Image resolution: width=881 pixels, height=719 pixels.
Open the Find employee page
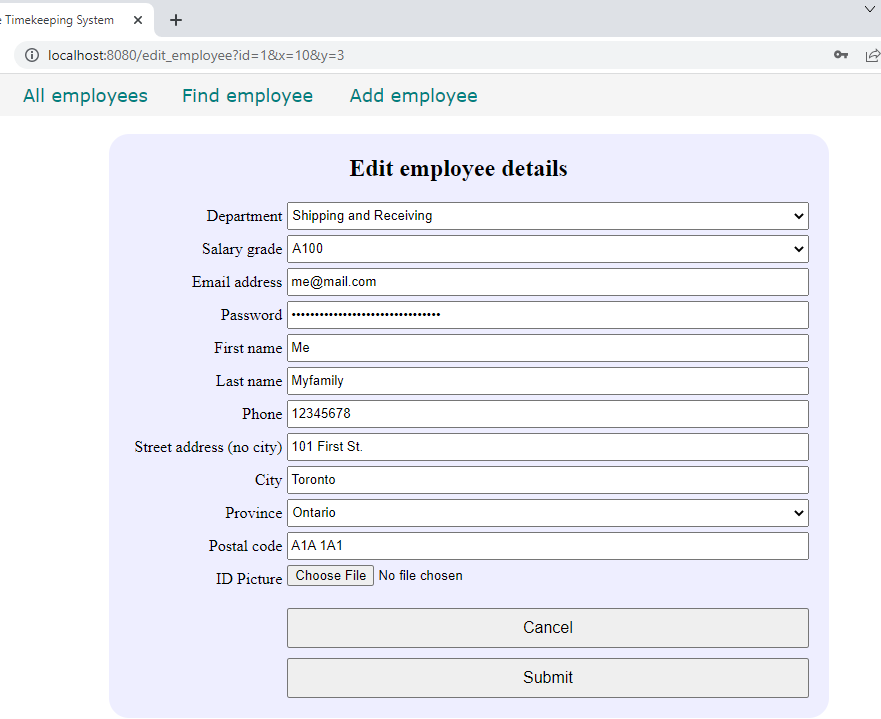click(x=247, y=96)
